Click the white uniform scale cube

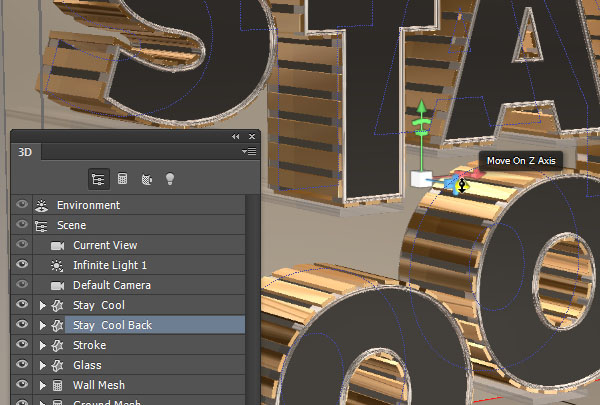click(421, 179)
